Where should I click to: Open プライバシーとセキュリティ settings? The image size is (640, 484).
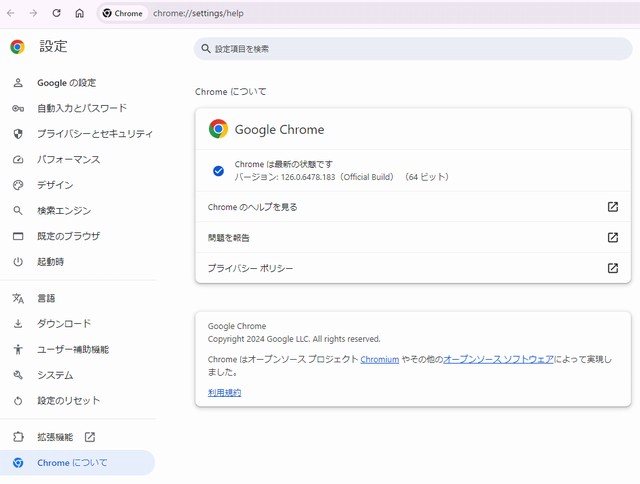coord(78,134)
